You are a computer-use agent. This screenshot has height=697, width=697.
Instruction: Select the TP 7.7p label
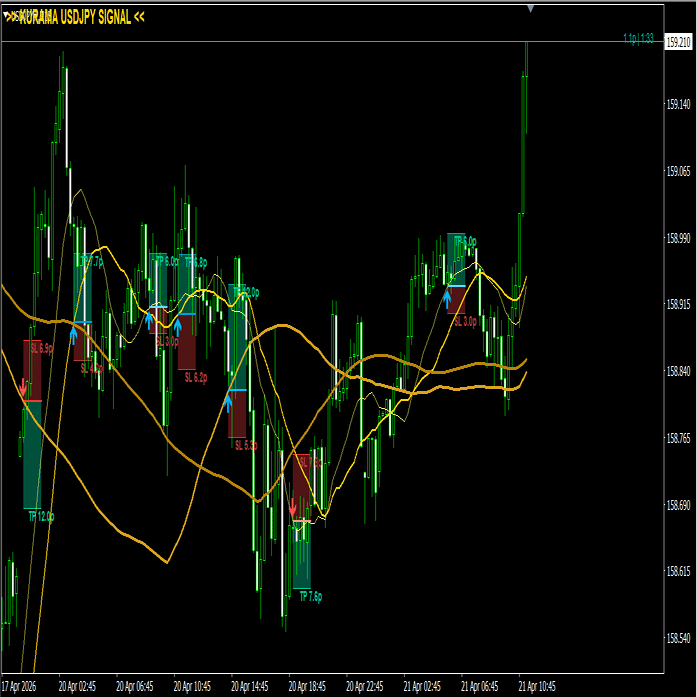(x=92, y=262)
